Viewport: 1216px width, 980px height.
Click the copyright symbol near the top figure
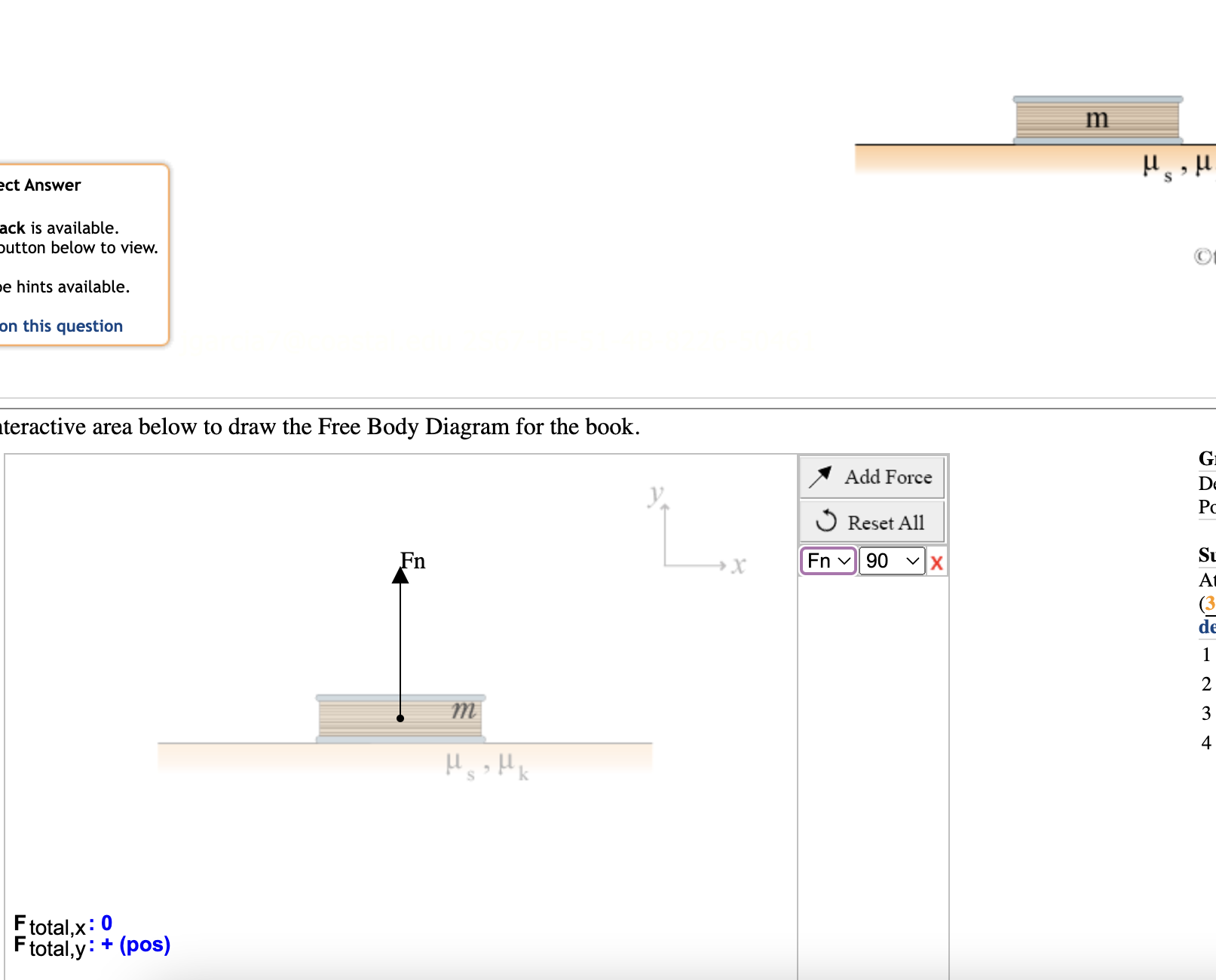(1202, 257)
